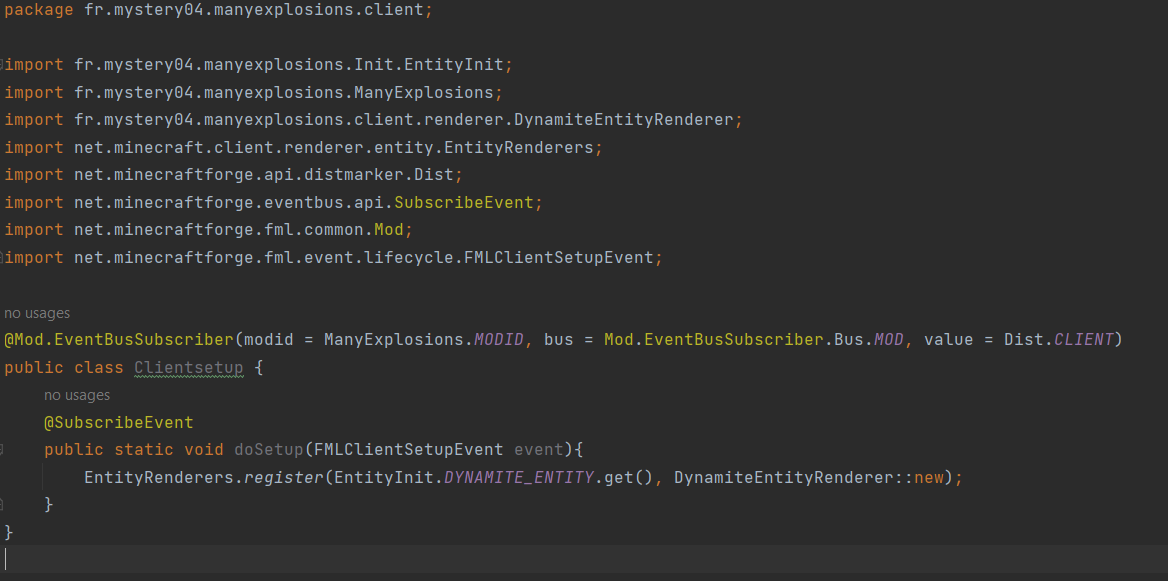The width and height of the screenshot is (1168, 581).
Task: Click the event parameter name
Action: pyautogui.click(x=539, y=450)
